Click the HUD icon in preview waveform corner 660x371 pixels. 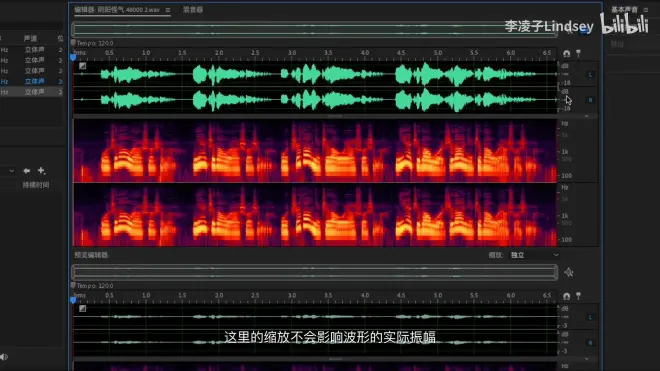click(x=82, y=309)
